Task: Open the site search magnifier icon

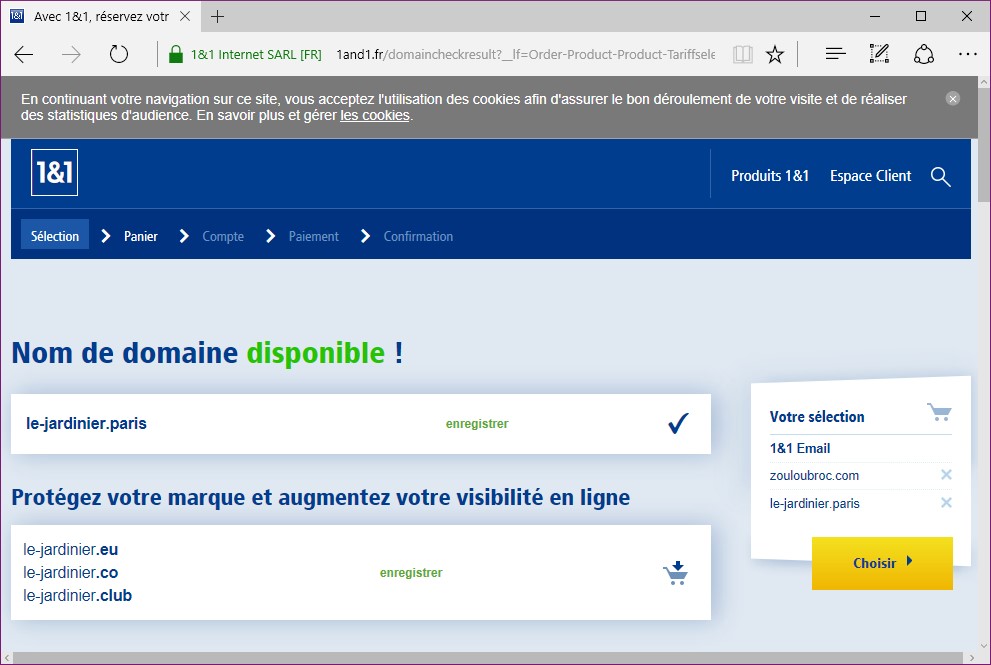Action: click(940, 176)
